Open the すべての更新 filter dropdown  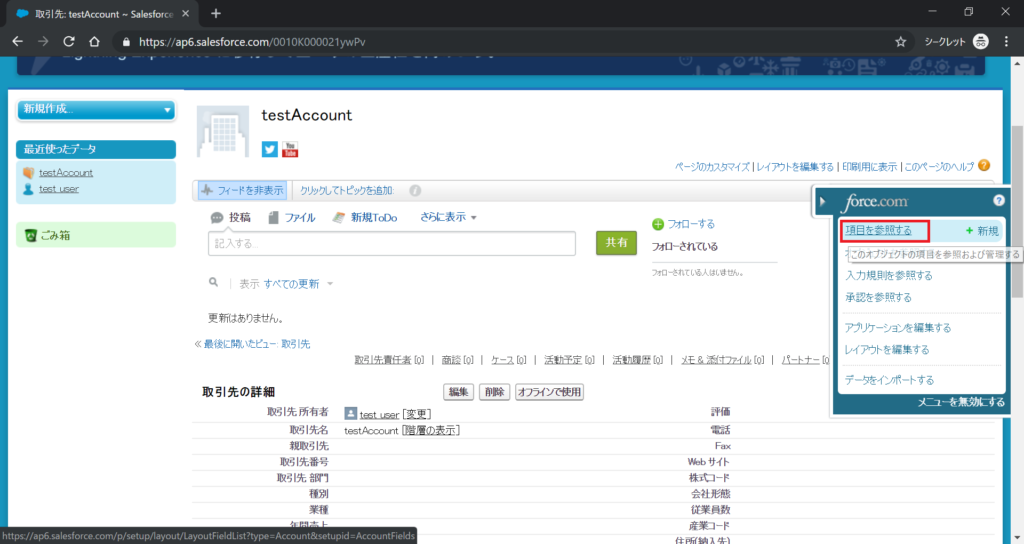coord(297,284)
